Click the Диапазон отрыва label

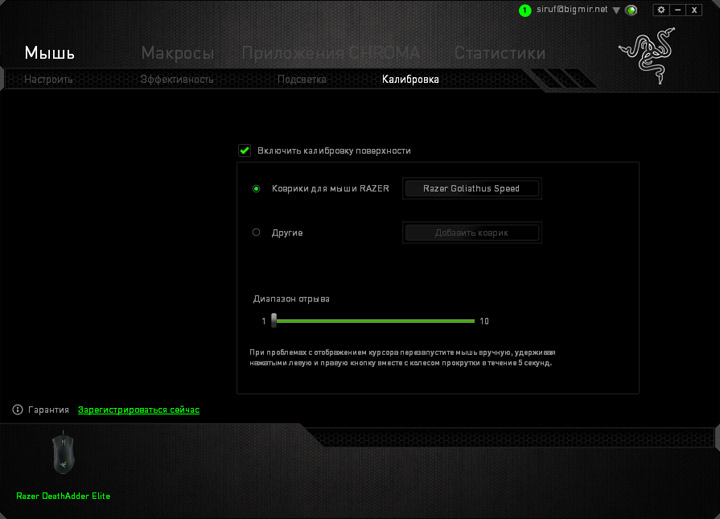coord(291,299)
